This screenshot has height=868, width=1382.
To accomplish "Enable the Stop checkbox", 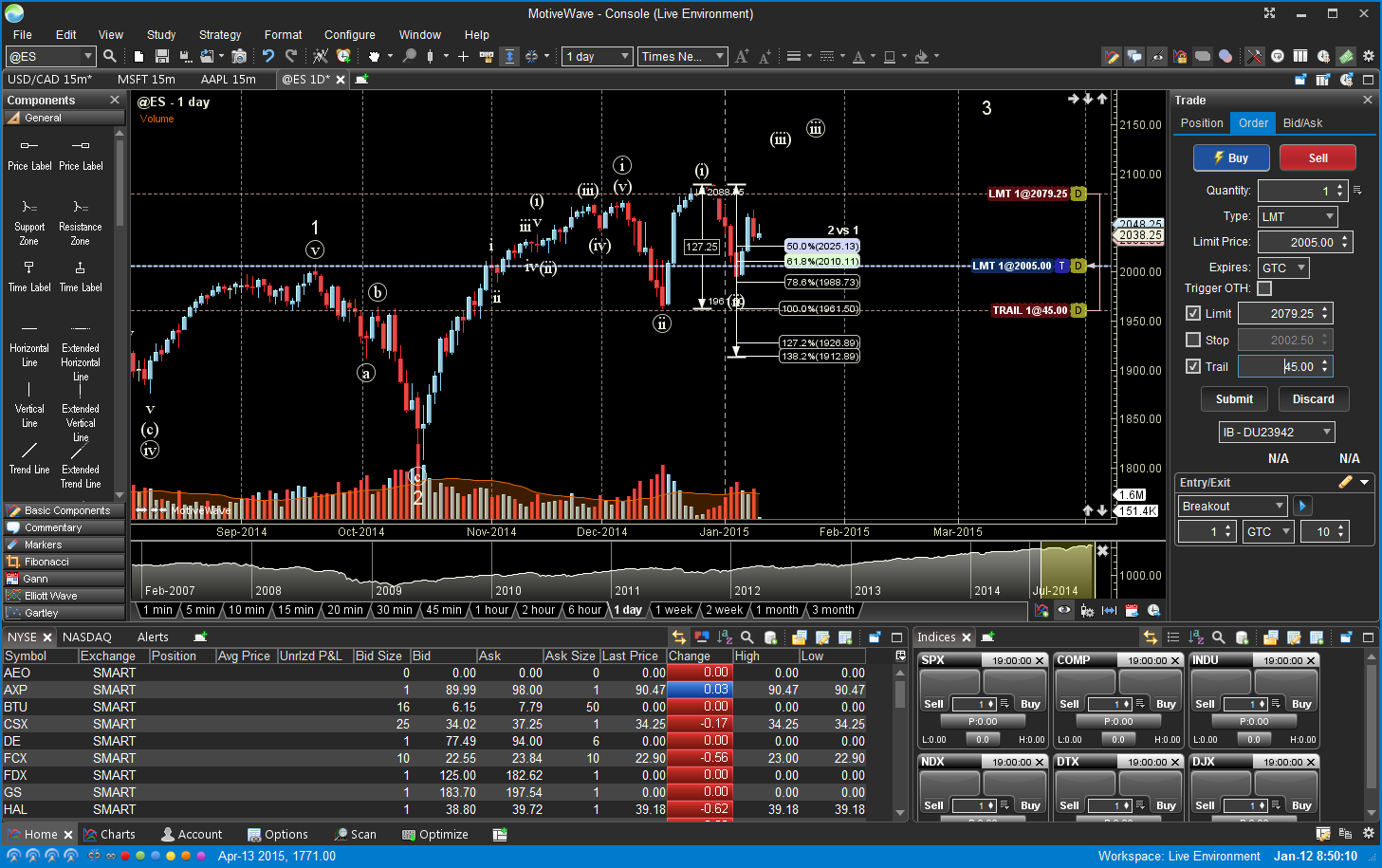I will tap(1193, 340).
